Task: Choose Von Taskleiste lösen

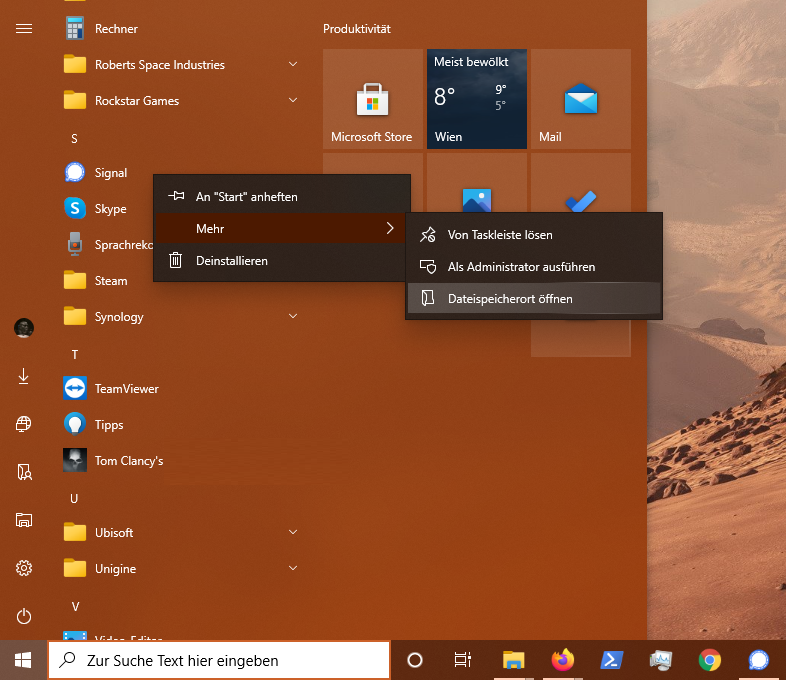Action: pos(534,235)
